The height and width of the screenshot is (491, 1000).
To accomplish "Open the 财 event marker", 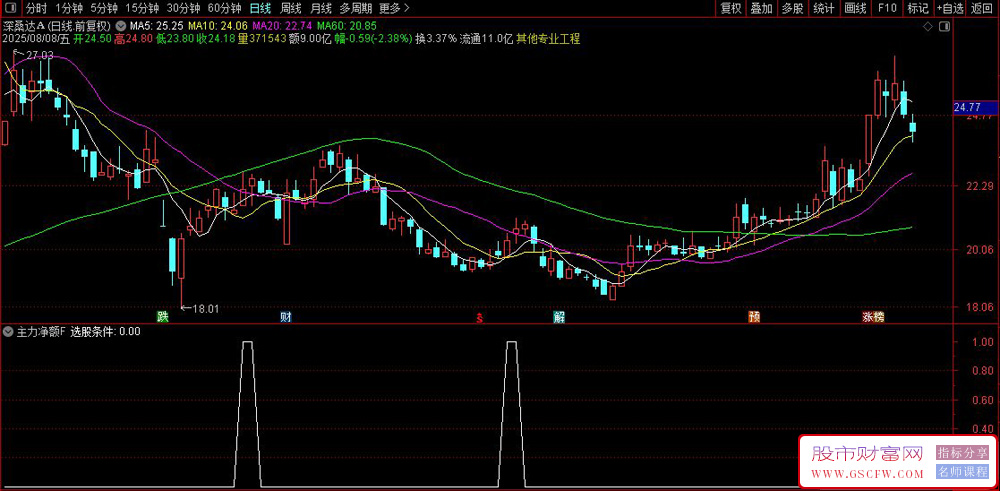I will 286,316.
